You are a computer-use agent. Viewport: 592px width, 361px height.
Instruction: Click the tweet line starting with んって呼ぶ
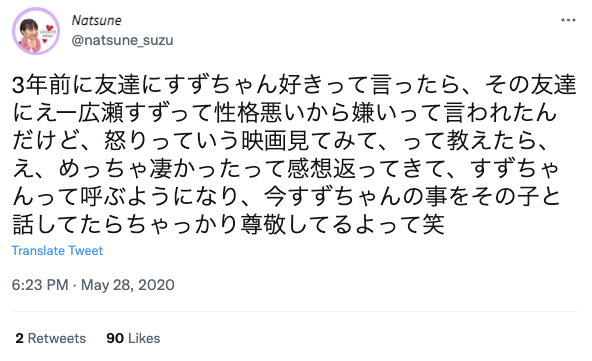(286, 196)
